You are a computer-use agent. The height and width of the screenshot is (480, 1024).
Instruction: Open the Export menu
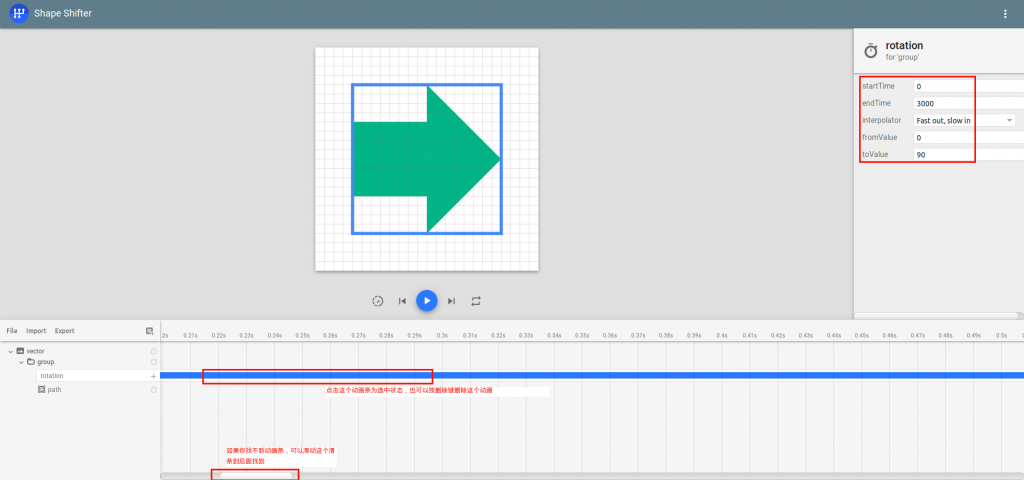coord(64,331)
